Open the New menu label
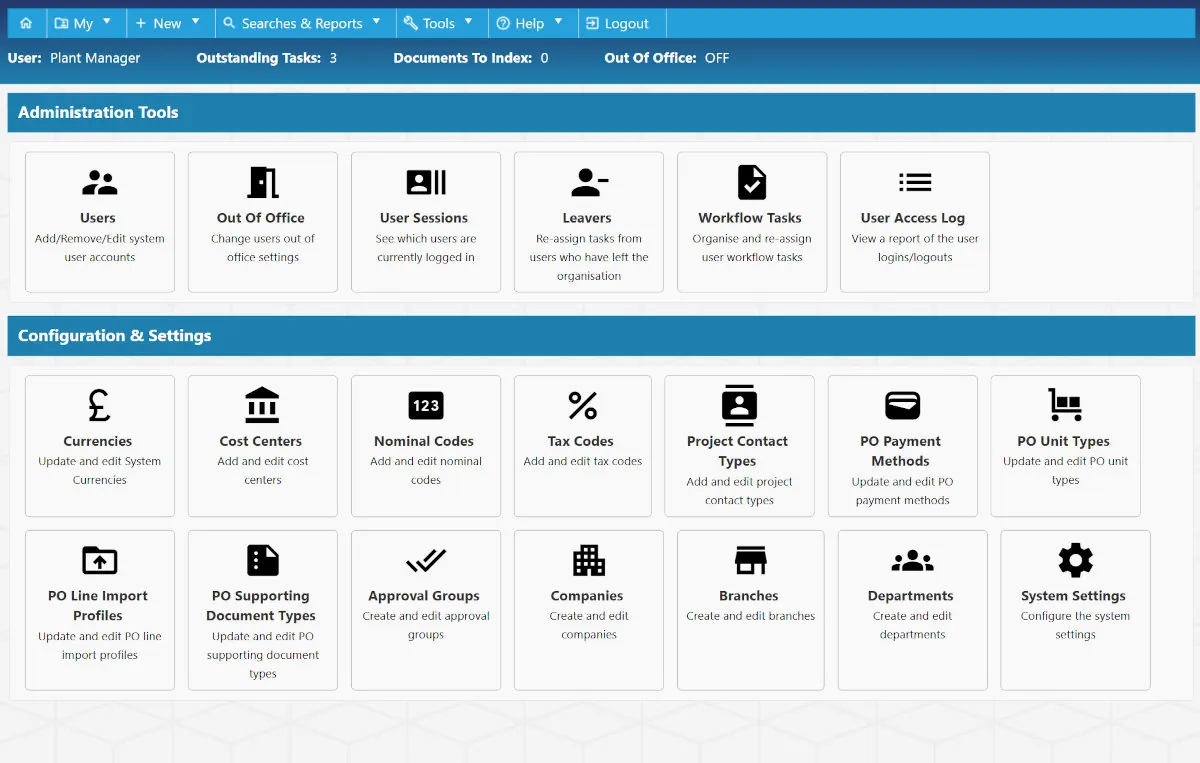 167,24
